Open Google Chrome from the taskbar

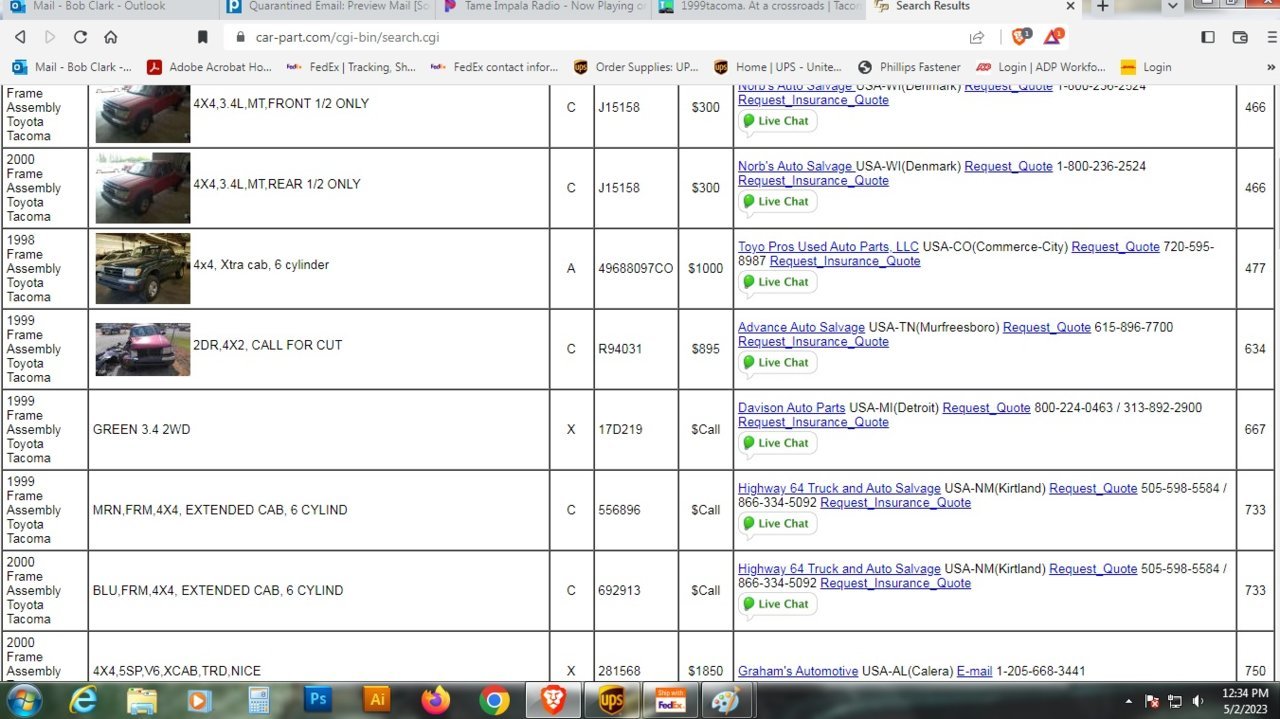[494, 700]
